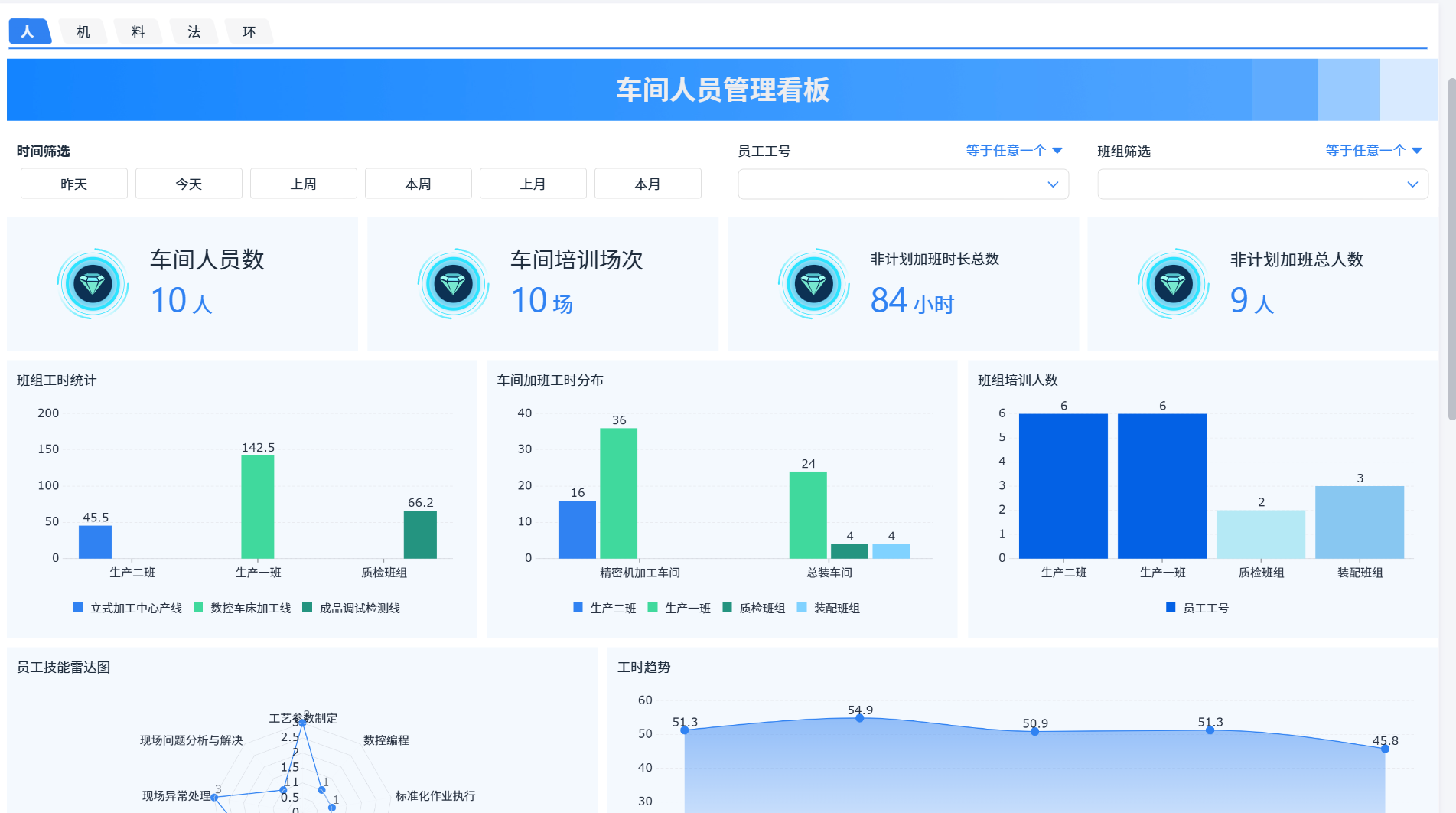This screenshot has height=813, width=1456.
Task: Expand the 班组筛选 select box
Action: click(x=1262, y=184)
